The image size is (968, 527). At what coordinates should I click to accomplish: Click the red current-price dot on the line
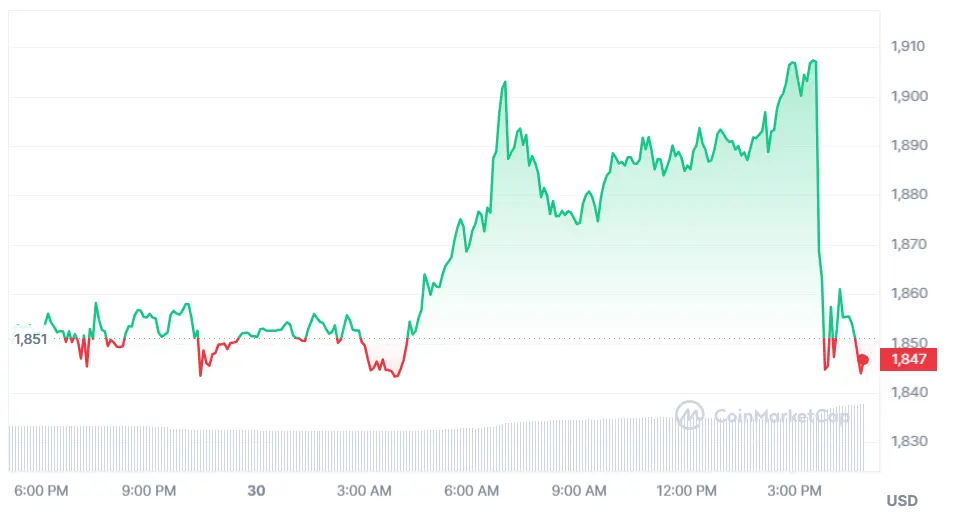coord(863,360)
